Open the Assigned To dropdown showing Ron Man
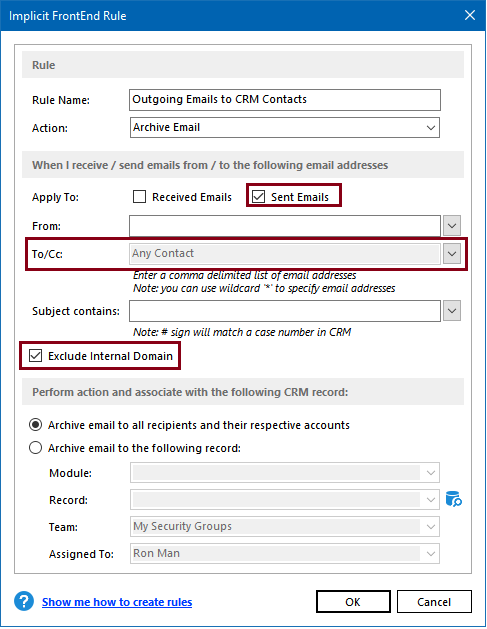This screenshot has height=629, width=487. click(285, 553)
